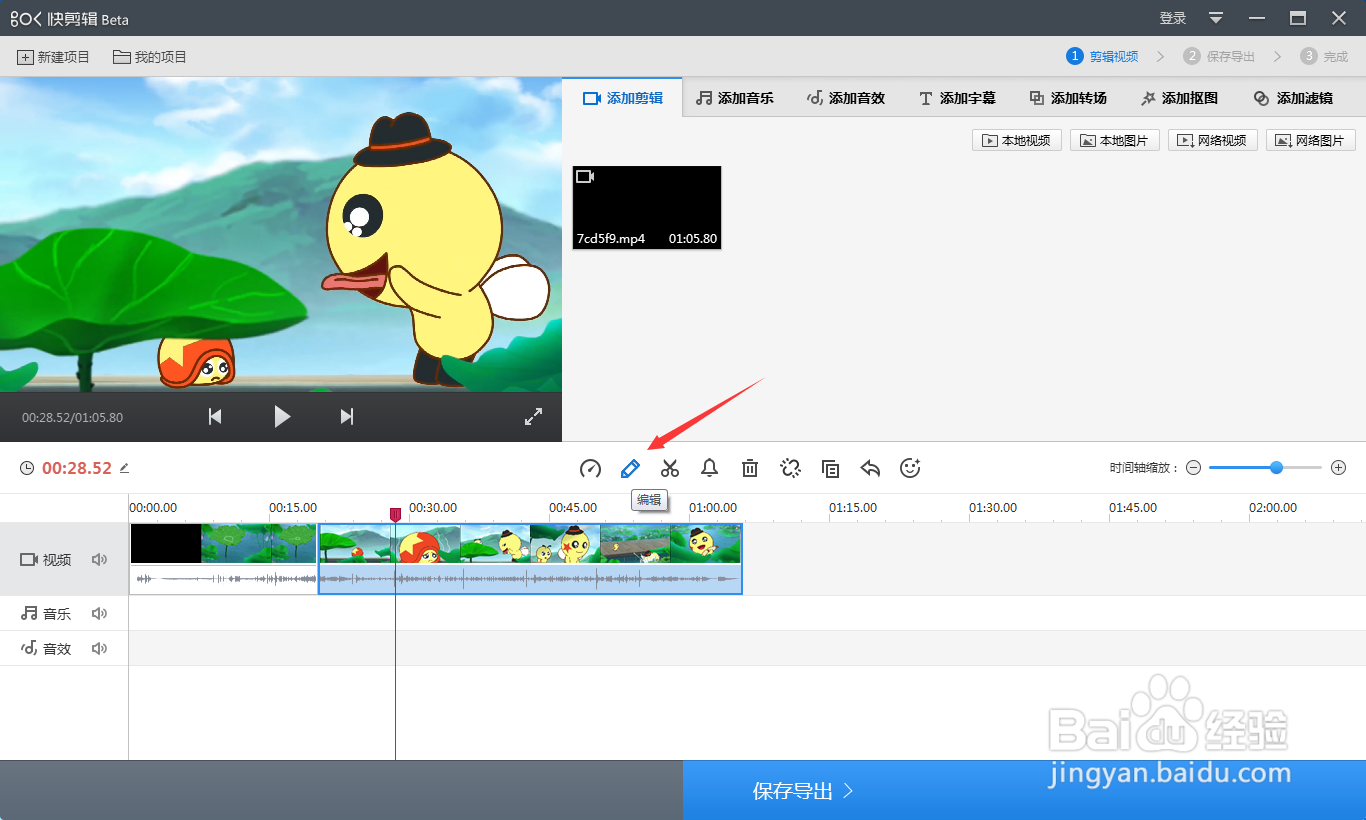Click 新建项目 button
Viewport: 1366px width, 820px height.
point(54,57)
